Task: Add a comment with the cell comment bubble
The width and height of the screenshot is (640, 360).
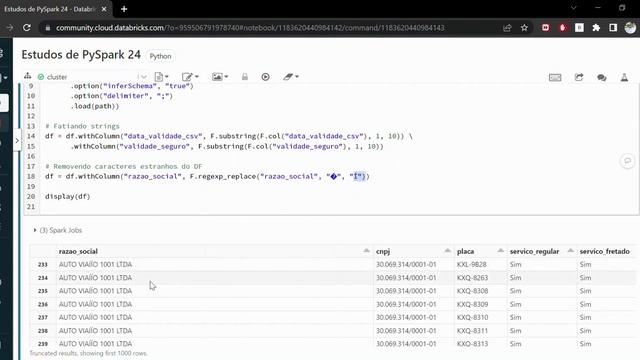Action: click(627, 161)
